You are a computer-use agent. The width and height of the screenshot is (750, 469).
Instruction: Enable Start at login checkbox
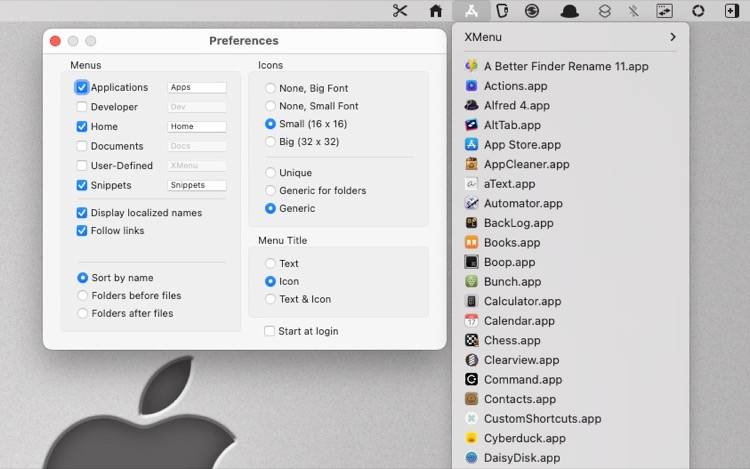pos(269,331)
